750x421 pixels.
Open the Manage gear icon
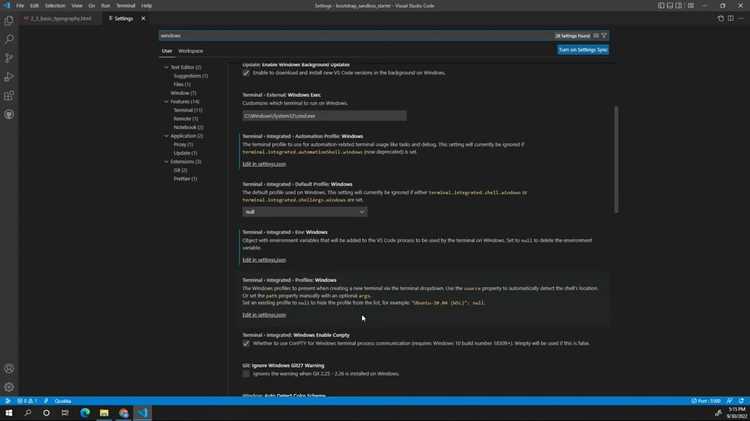tap(9, 387)
